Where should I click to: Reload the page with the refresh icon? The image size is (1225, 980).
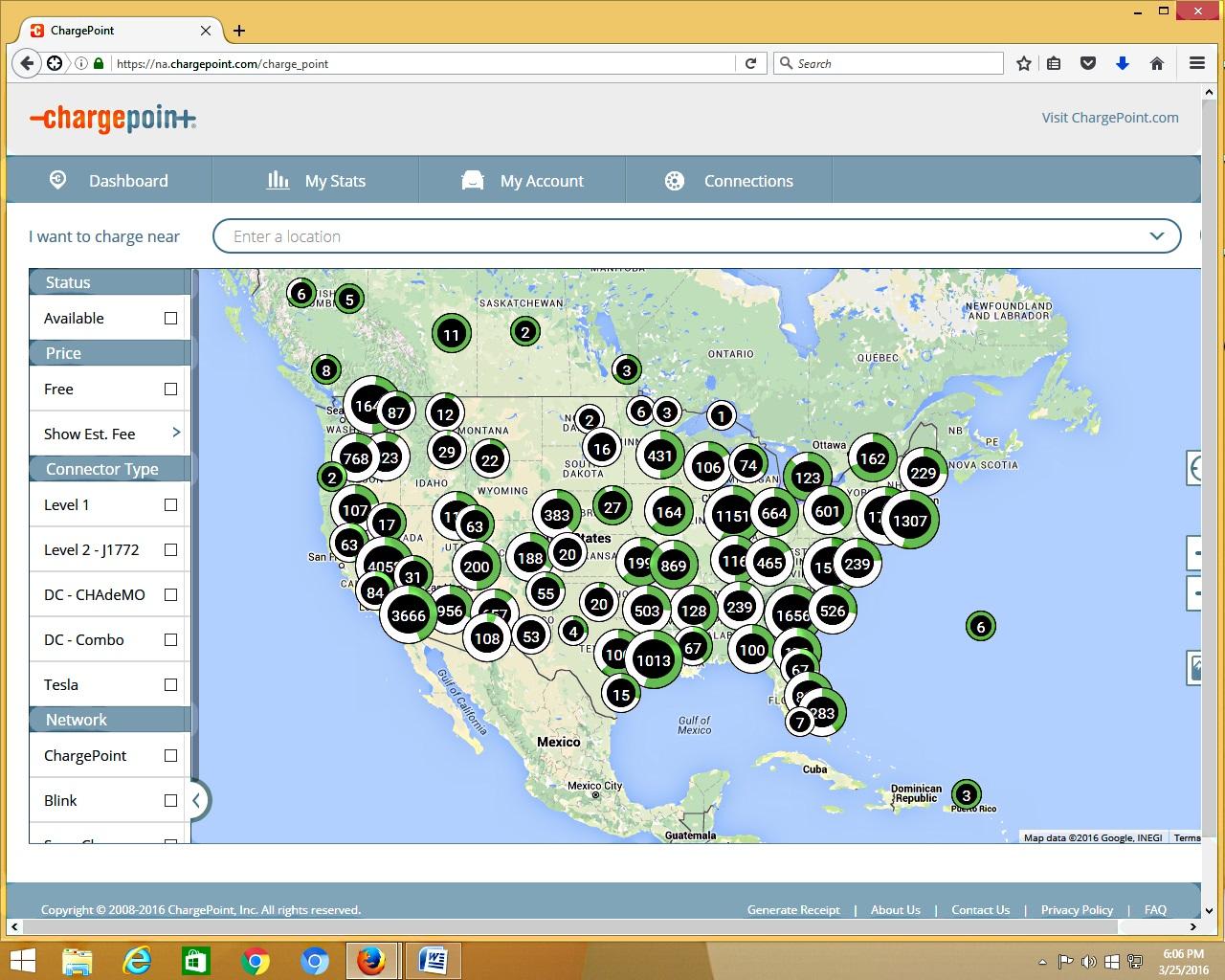[x=751, y=63]
